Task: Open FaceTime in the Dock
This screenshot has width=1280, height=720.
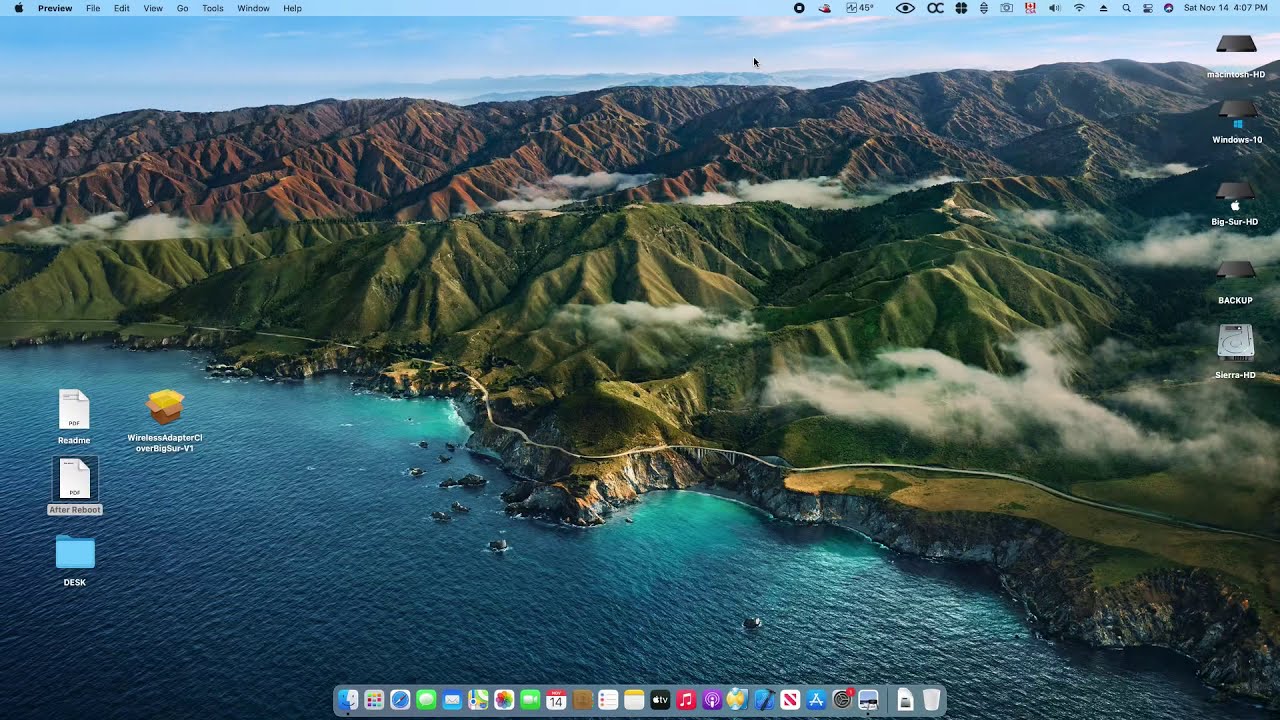Action: click(x=530, y=700)
